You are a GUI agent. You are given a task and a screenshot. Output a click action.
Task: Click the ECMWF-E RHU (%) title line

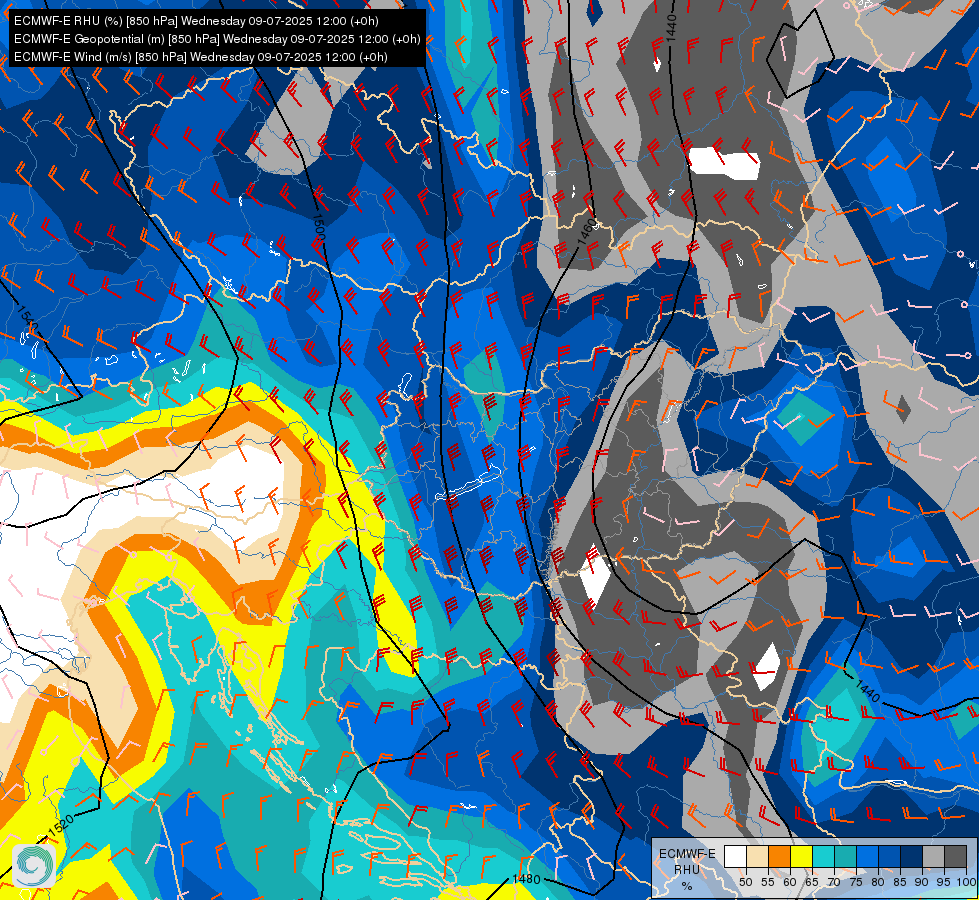point(196,21)
